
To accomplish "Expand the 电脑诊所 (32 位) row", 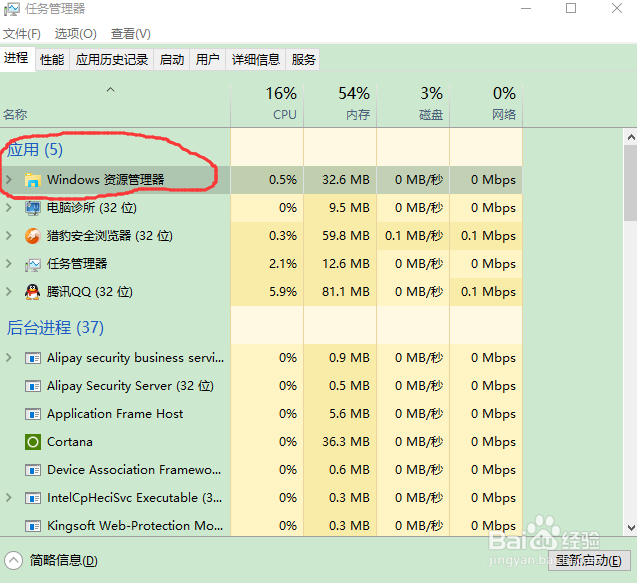I will click(9, 207).
